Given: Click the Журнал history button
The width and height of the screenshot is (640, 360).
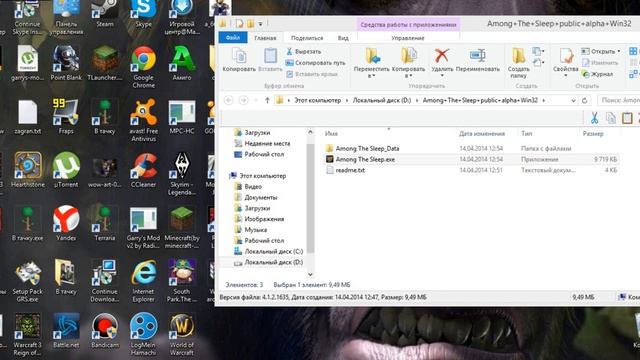Looking at the screenshot, I should 598,74.
